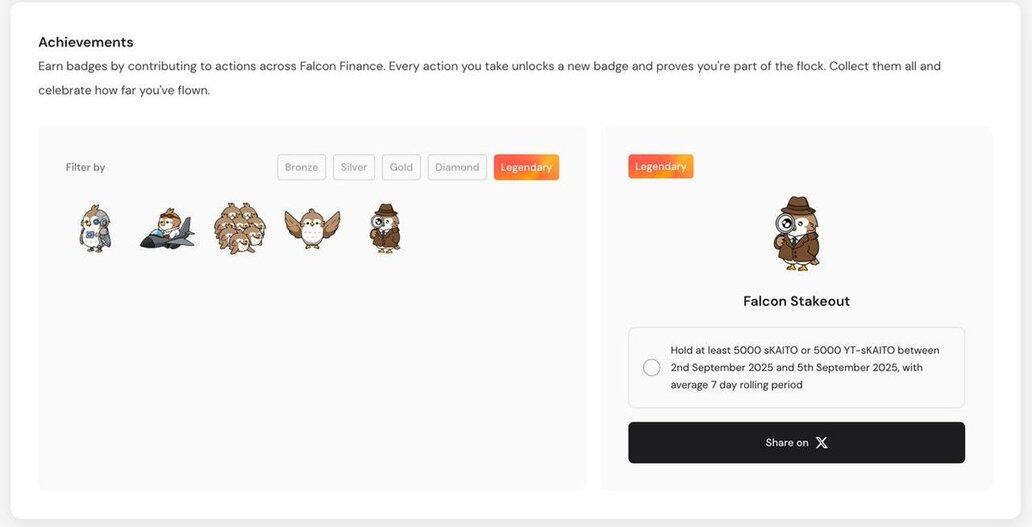This screenshot has height=527, width=1032.
Task: Select the cyborg owl badge
Action: [95, 228]
